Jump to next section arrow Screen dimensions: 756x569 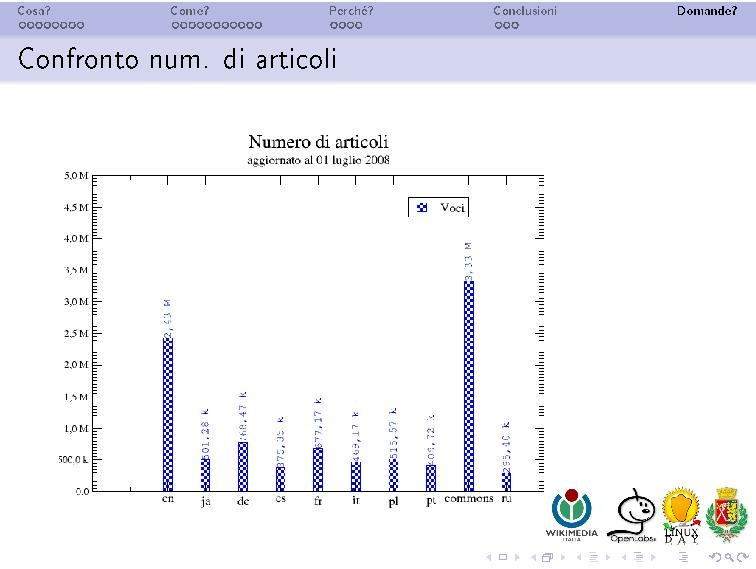[653, 557]
